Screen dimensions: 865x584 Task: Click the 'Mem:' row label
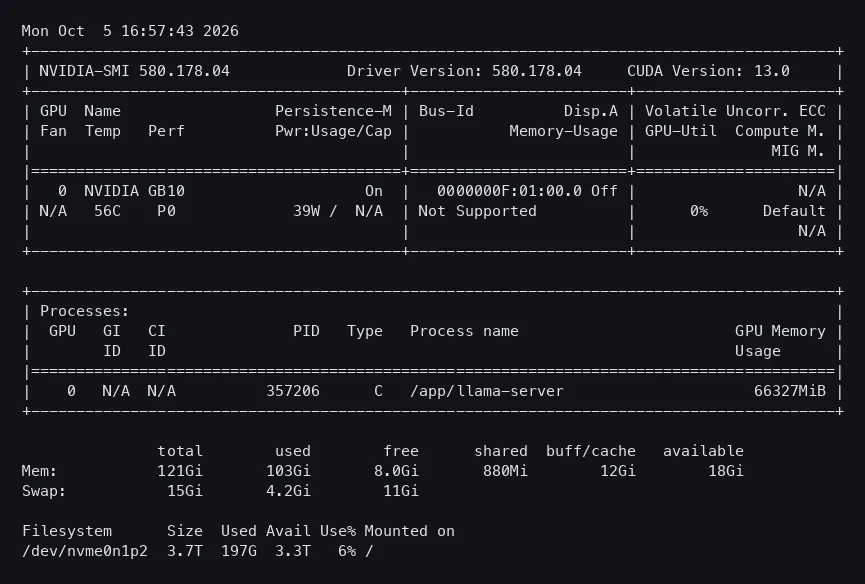(x=39, y=471)
